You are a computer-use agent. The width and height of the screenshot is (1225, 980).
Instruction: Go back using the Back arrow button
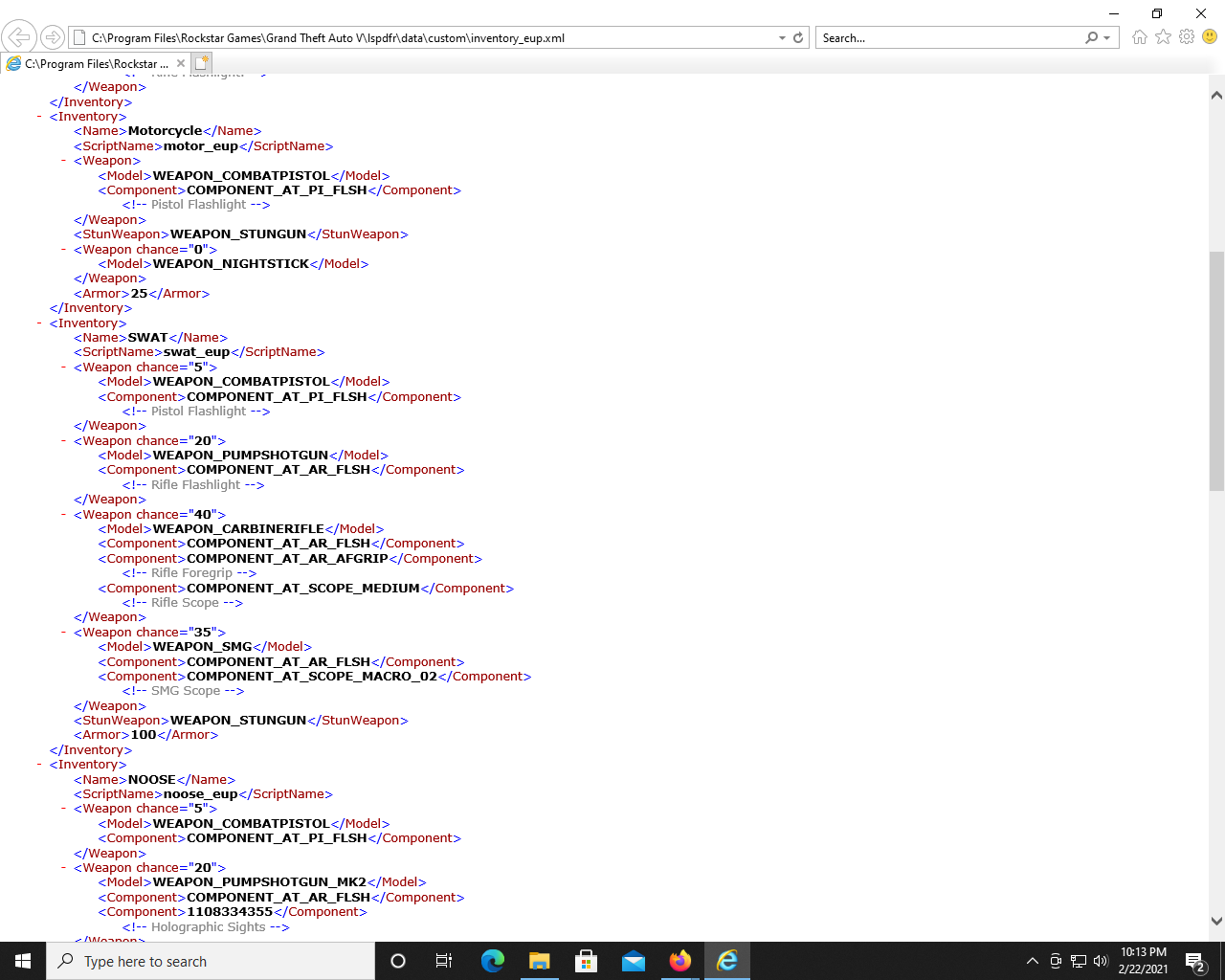point(19,37)
